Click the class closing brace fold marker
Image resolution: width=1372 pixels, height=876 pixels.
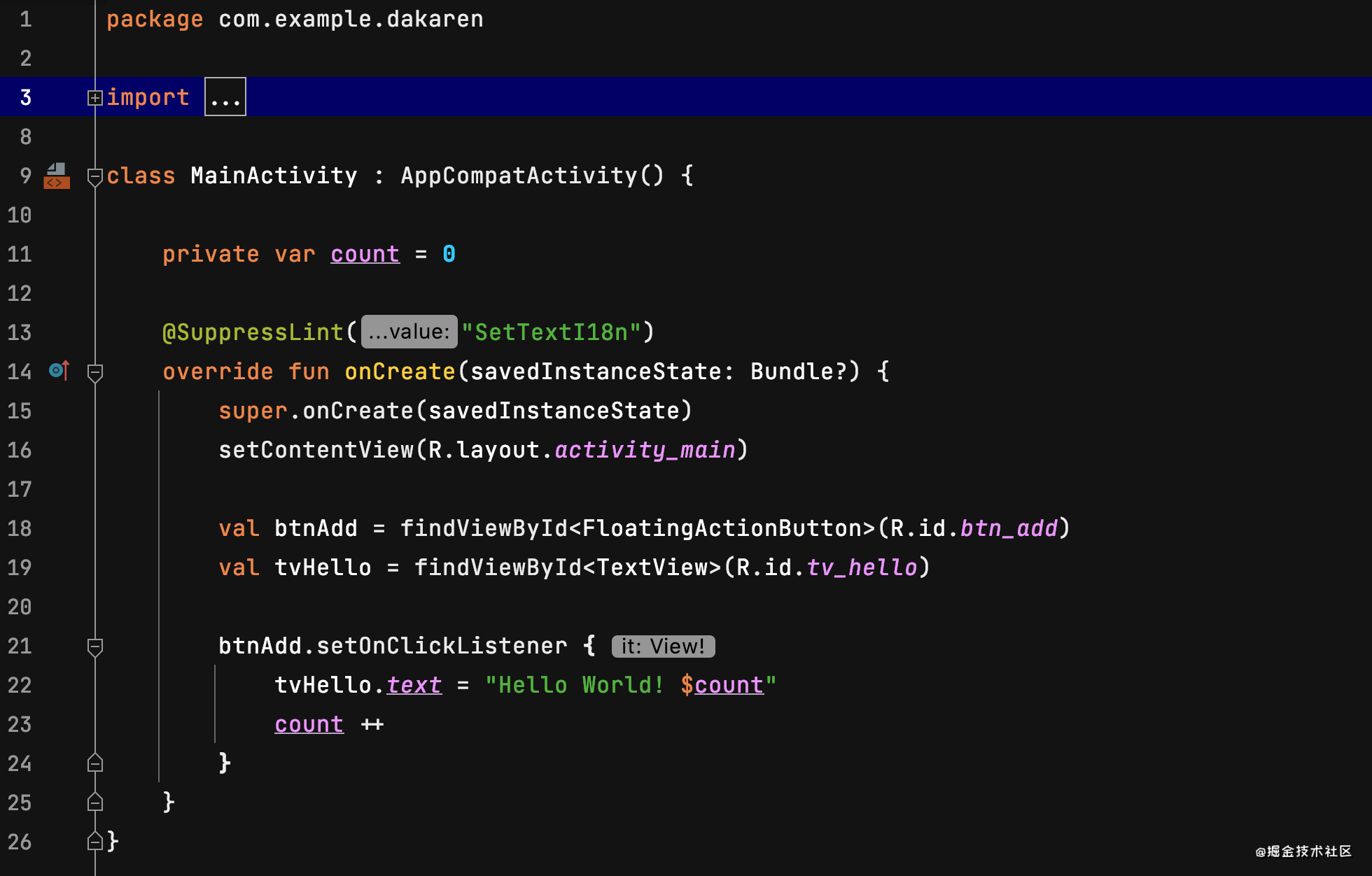[x=95, y=841]
